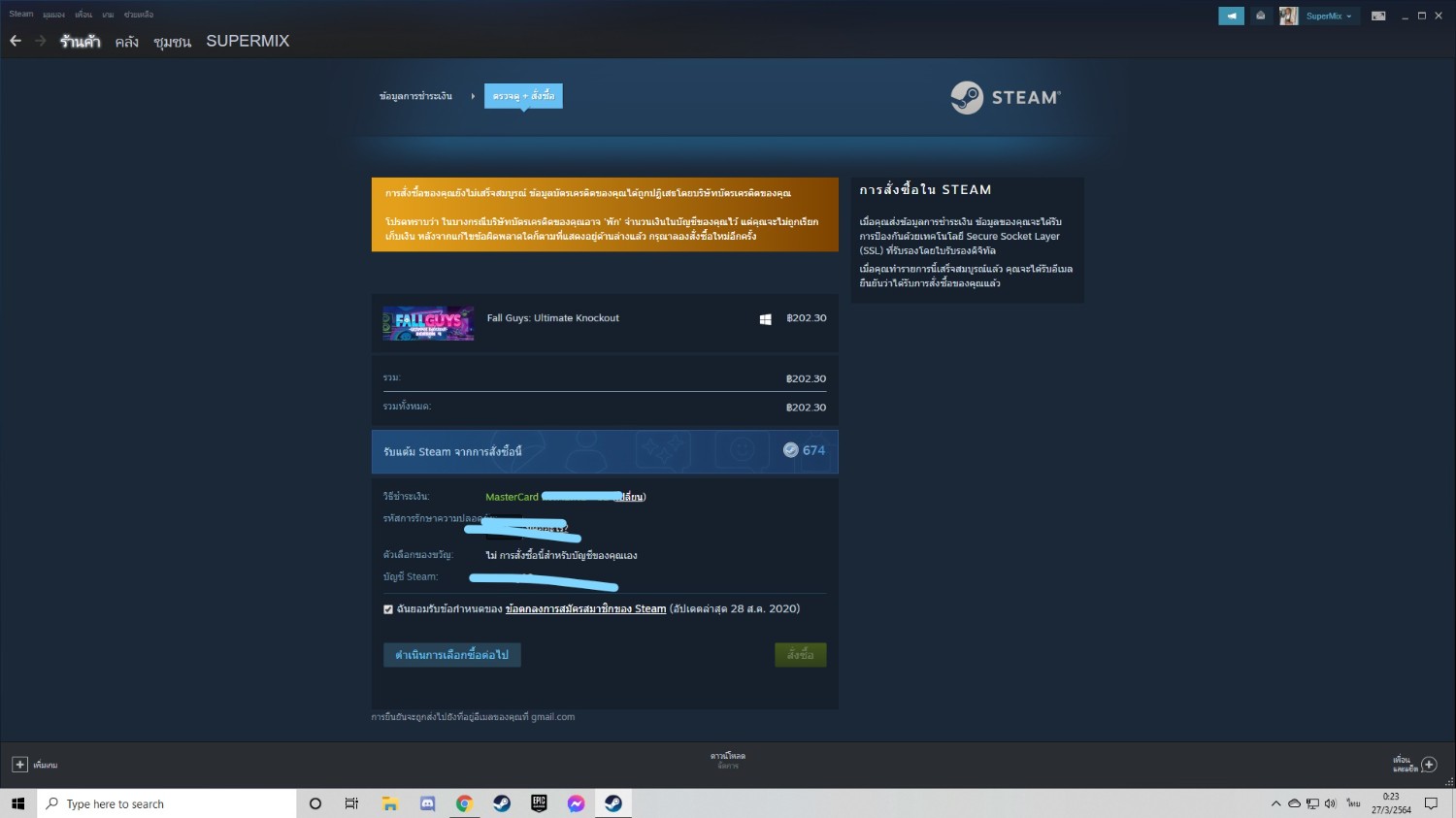Click the Type here to search box
1456x818 pixels.
(x=167, y=803)
